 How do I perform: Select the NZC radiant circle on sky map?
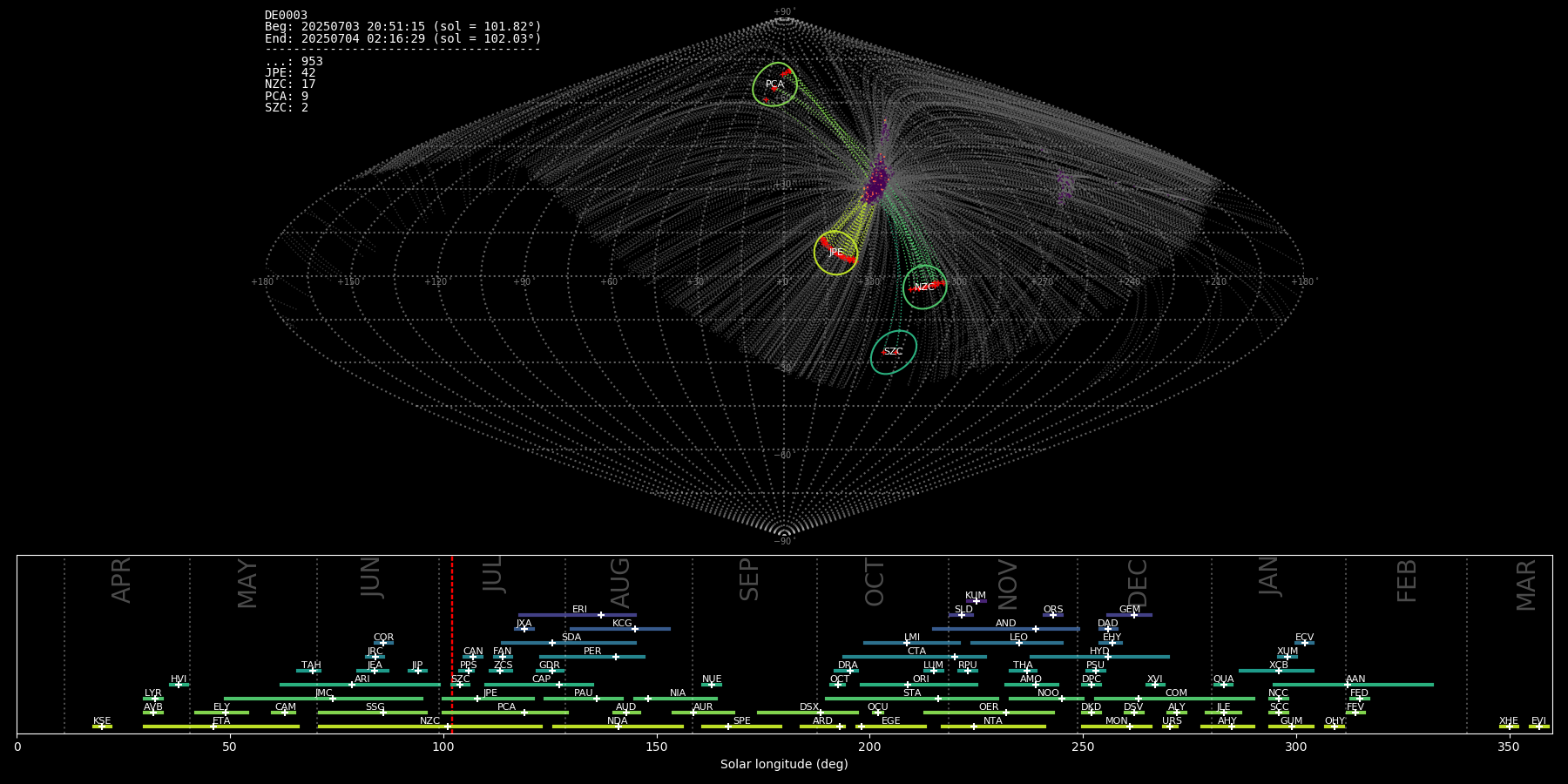924,287
